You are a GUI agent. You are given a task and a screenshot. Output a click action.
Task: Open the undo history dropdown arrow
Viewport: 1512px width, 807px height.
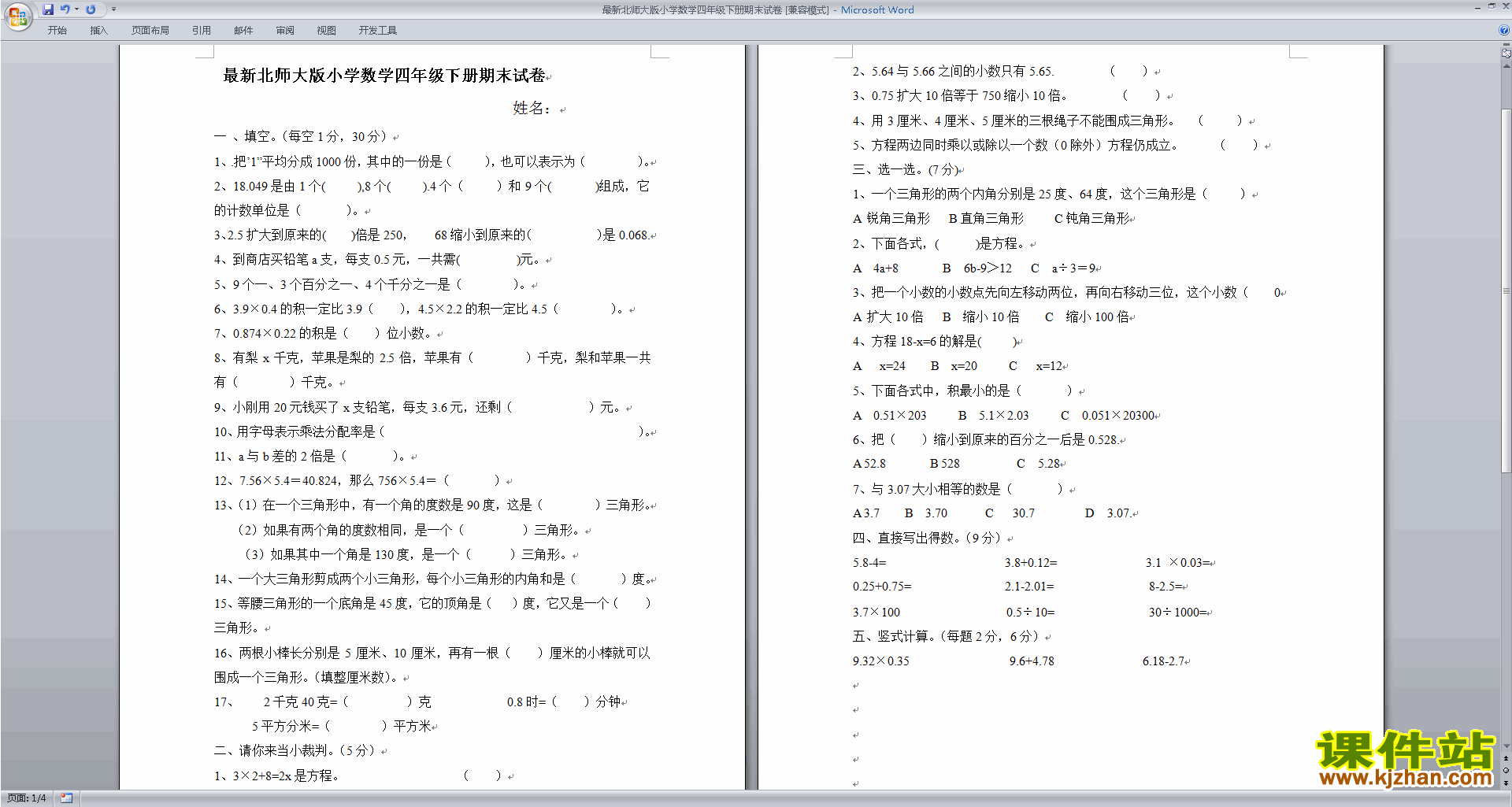click(x=76, y=9)
